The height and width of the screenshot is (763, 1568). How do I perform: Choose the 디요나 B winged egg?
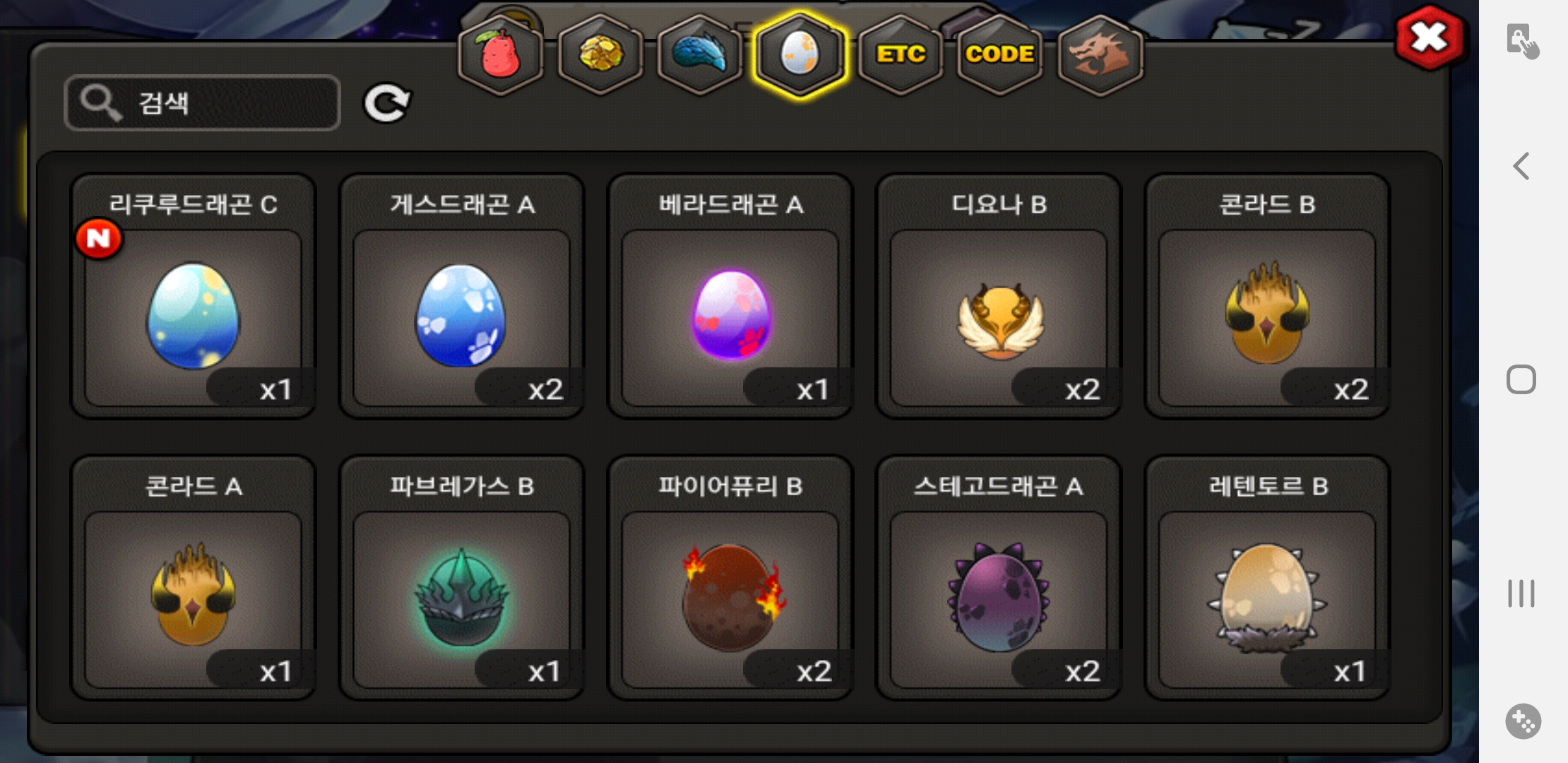(x=999, y=297)
